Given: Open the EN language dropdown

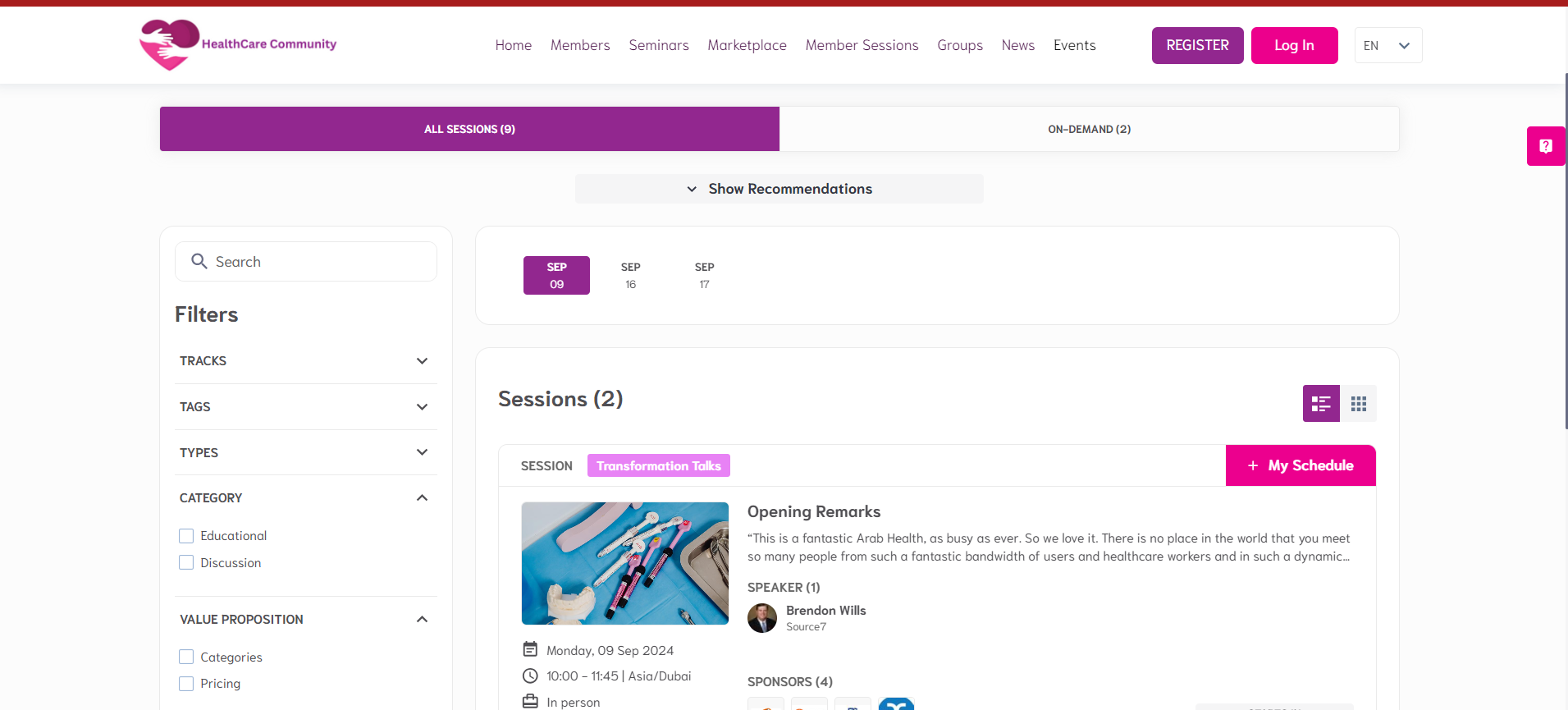Looking at the screenshot, I should (1387, 46).
